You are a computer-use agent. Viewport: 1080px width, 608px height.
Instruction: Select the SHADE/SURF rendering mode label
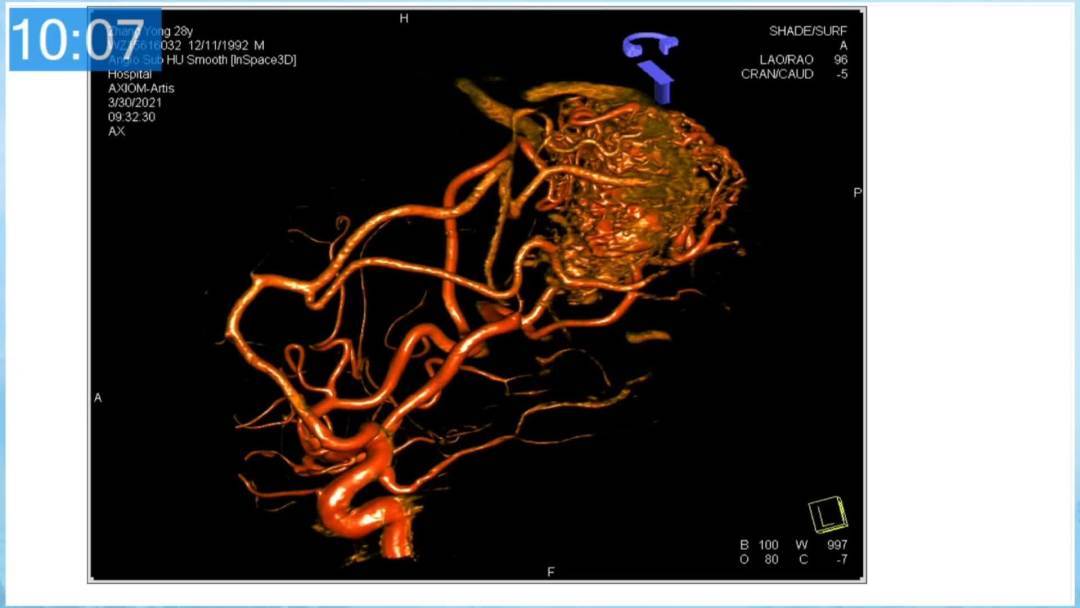pos(808,31)
